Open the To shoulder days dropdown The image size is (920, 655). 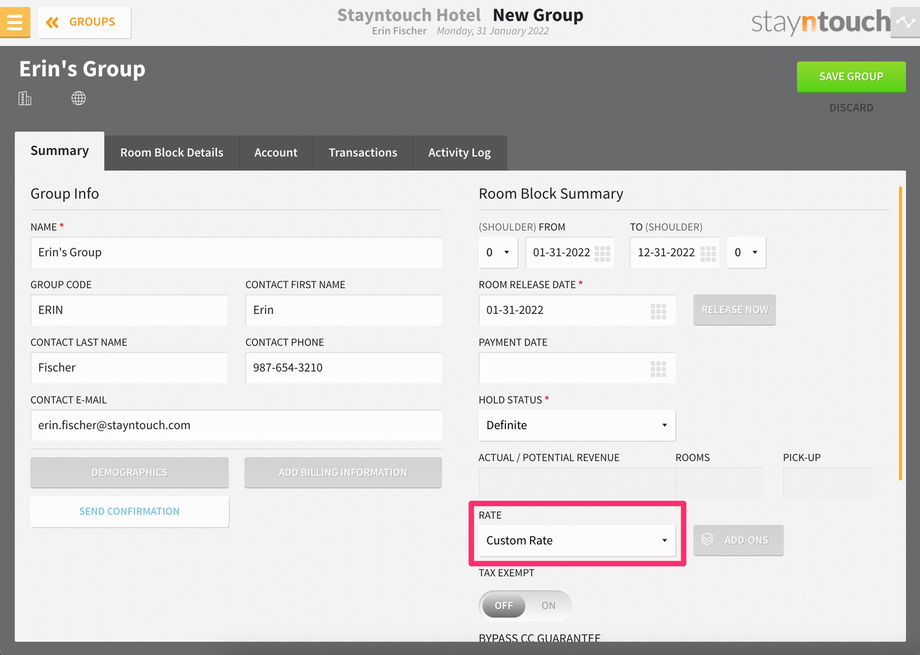746,252
